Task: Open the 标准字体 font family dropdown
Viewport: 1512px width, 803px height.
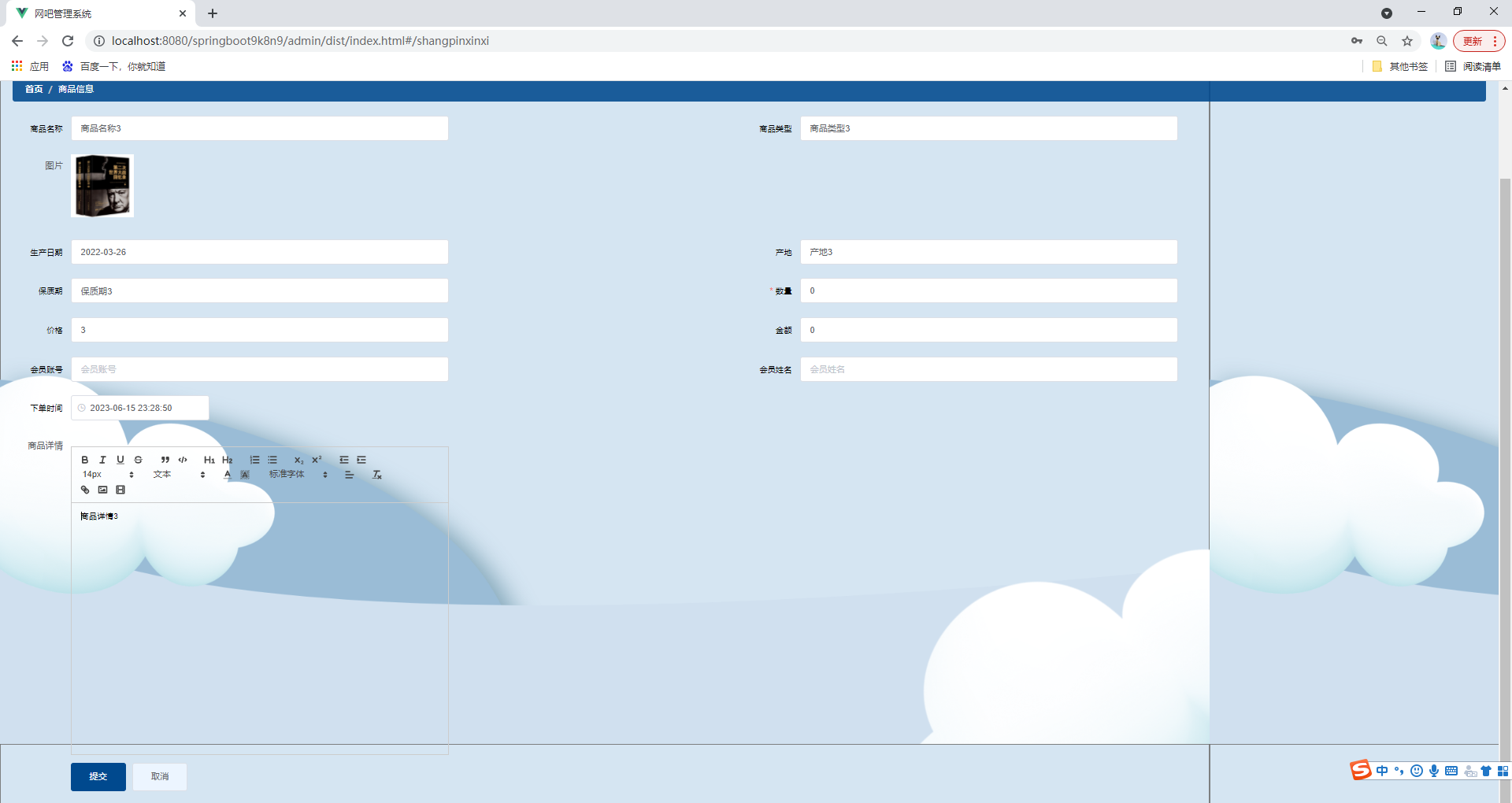Action: [x=298, y=475]
